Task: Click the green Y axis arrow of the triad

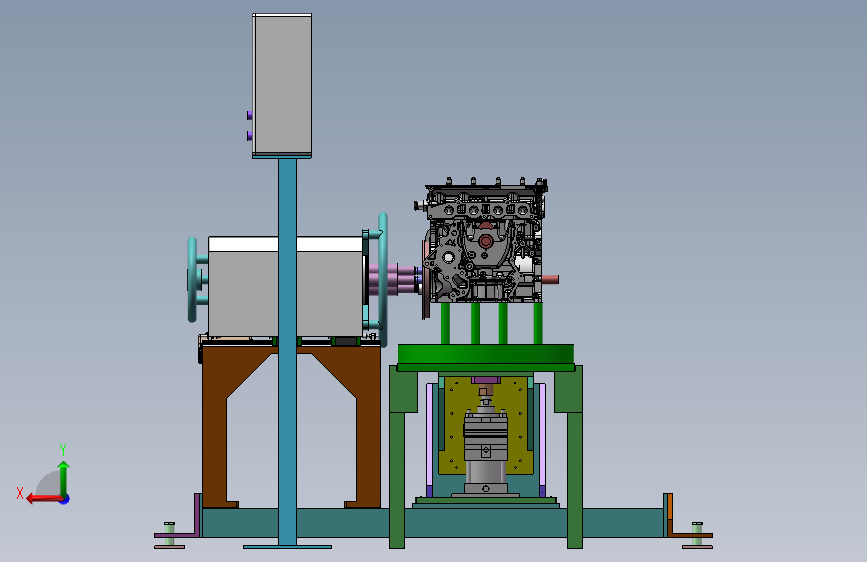Action: 63,478
